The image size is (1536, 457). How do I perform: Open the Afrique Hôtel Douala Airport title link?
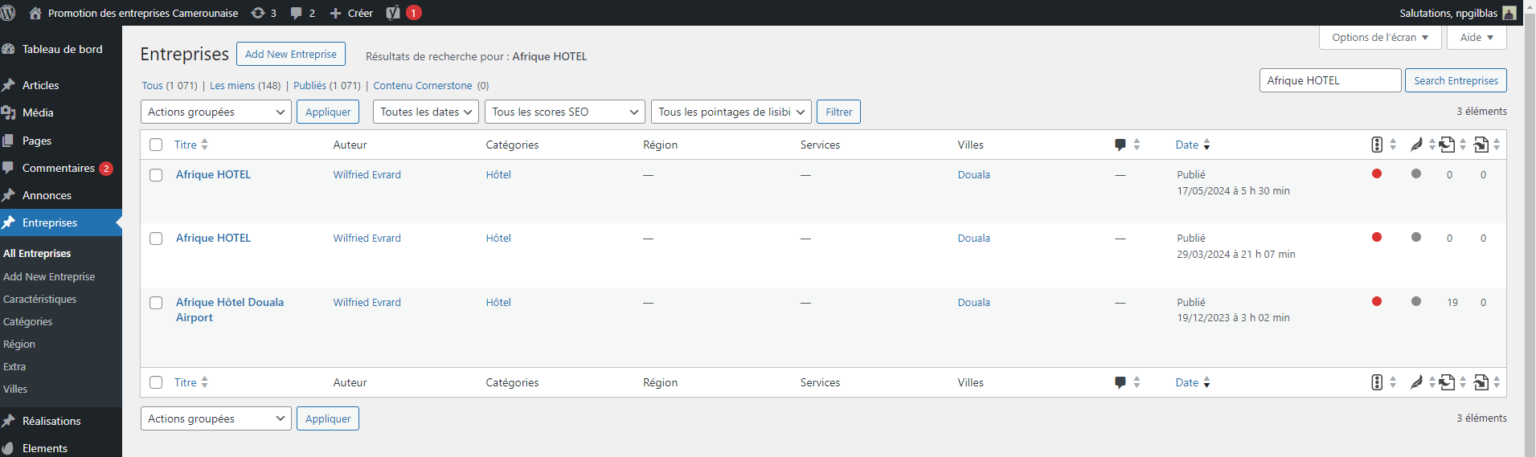(x=230, y=310)
